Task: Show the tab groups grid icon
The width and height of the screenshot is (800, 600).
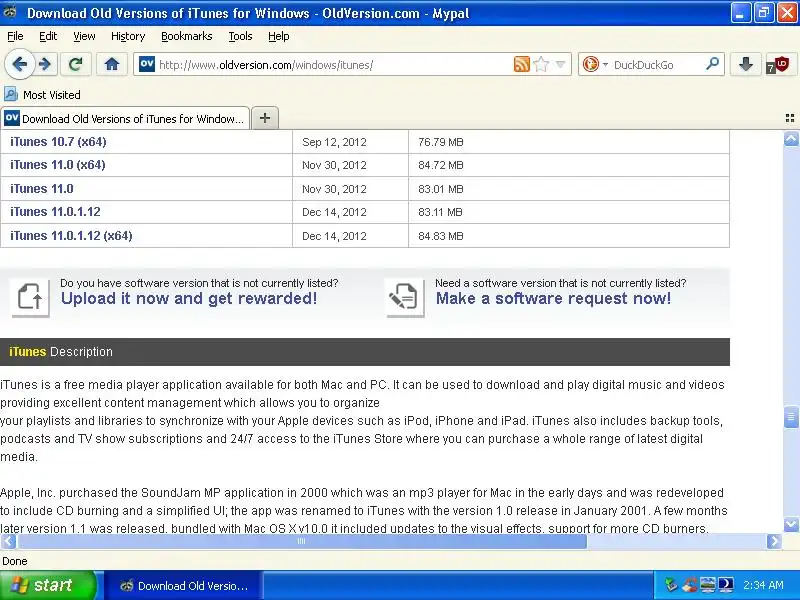Action: pyautogui.click(x=790, y=118)
